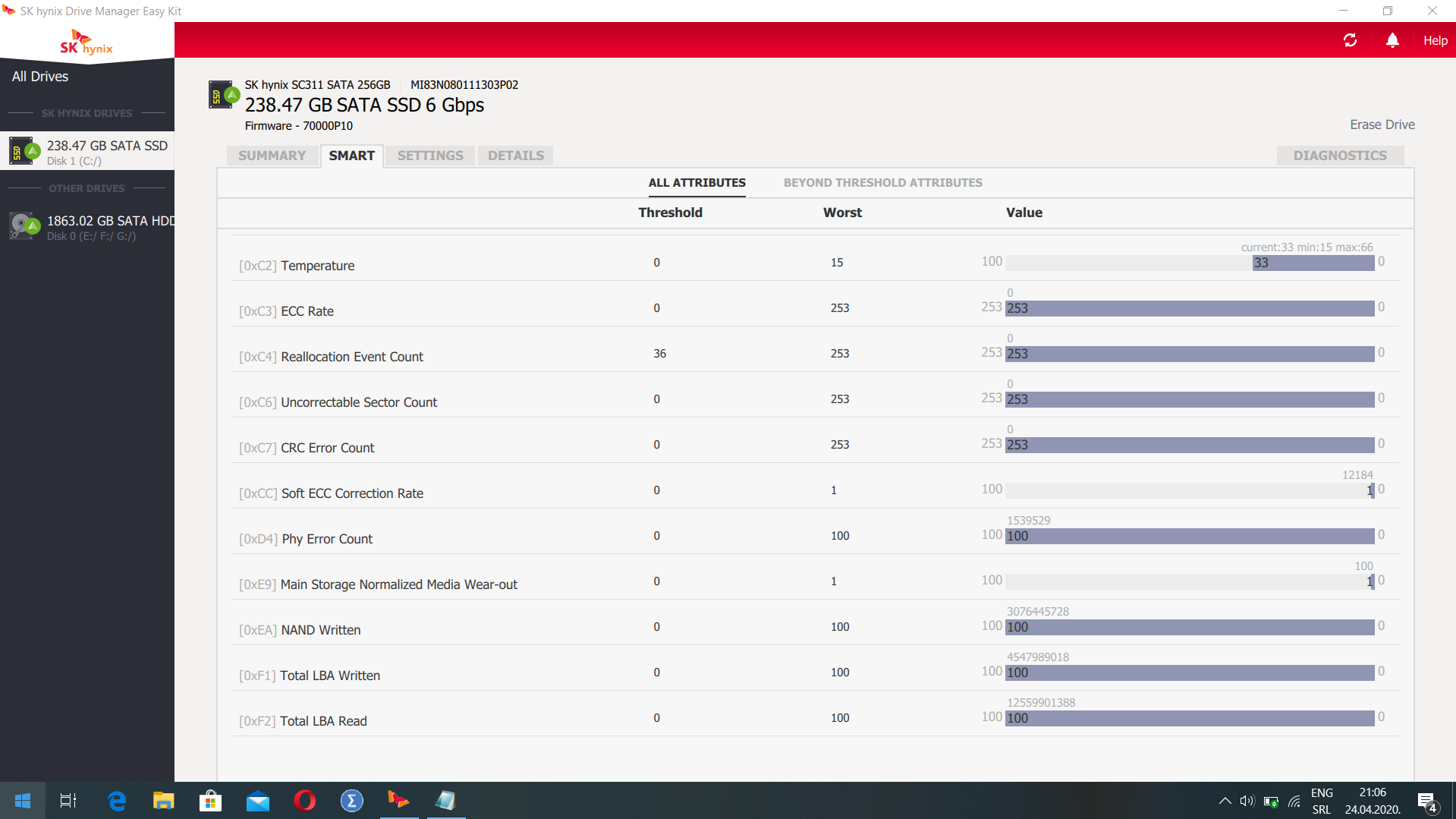Switch to the SMART tab
This screenshot has width=1456, height=819.
[352, 156]
